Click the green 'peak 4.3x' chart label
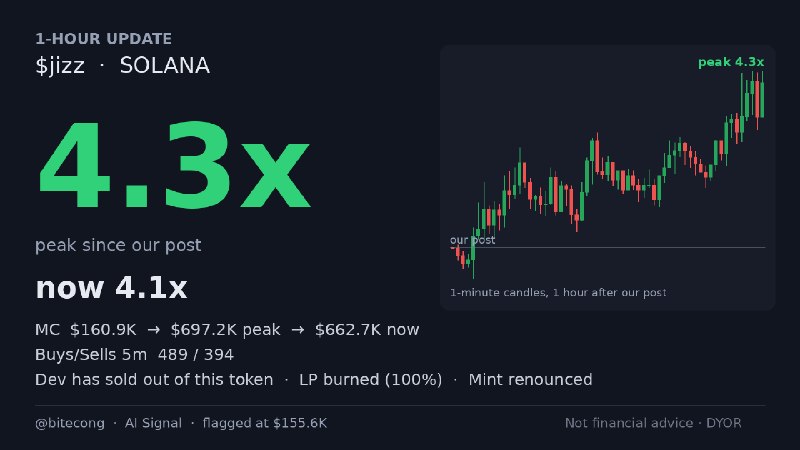Screen dimensions: 800x450 click(x=731, y=62)
